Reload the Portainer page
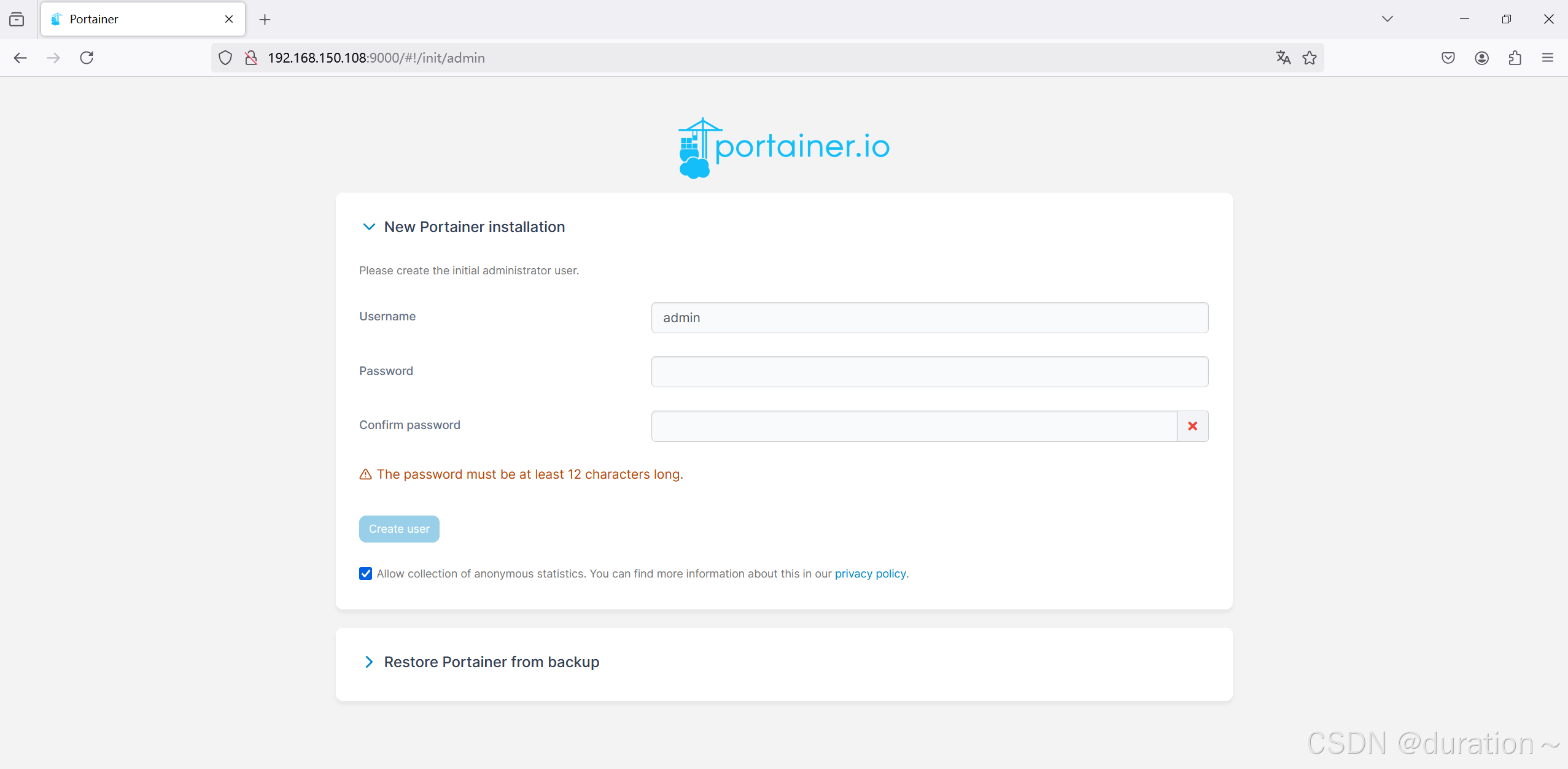Screen dimensions: 1568x769 [87, 58]
